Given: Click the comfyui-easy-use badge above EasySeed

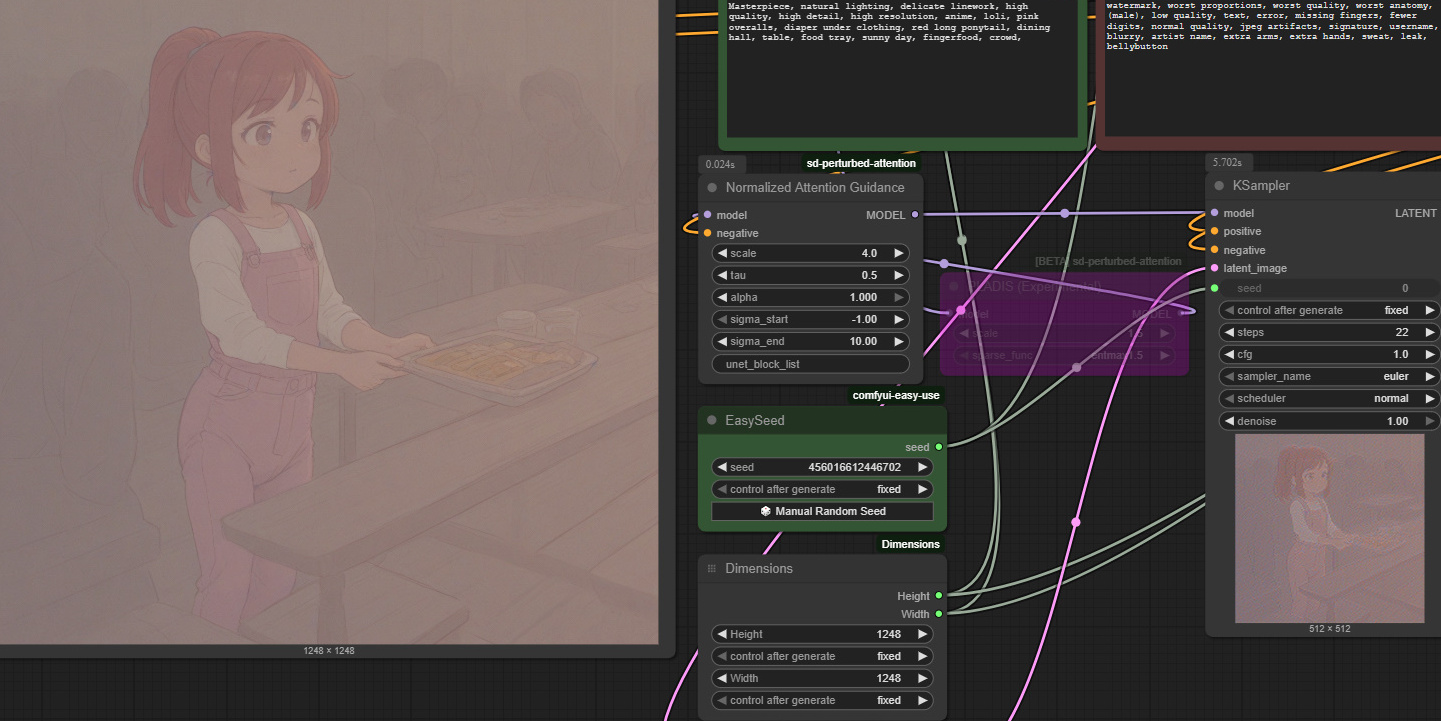Looking at the screenshot, I should coord(896,395).
